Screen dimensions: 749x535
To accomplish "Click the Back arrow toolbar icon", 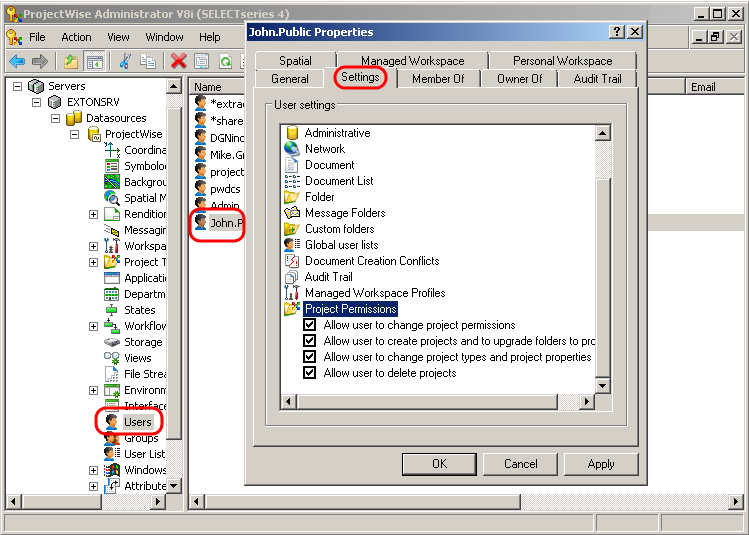I will click(17, 61).
